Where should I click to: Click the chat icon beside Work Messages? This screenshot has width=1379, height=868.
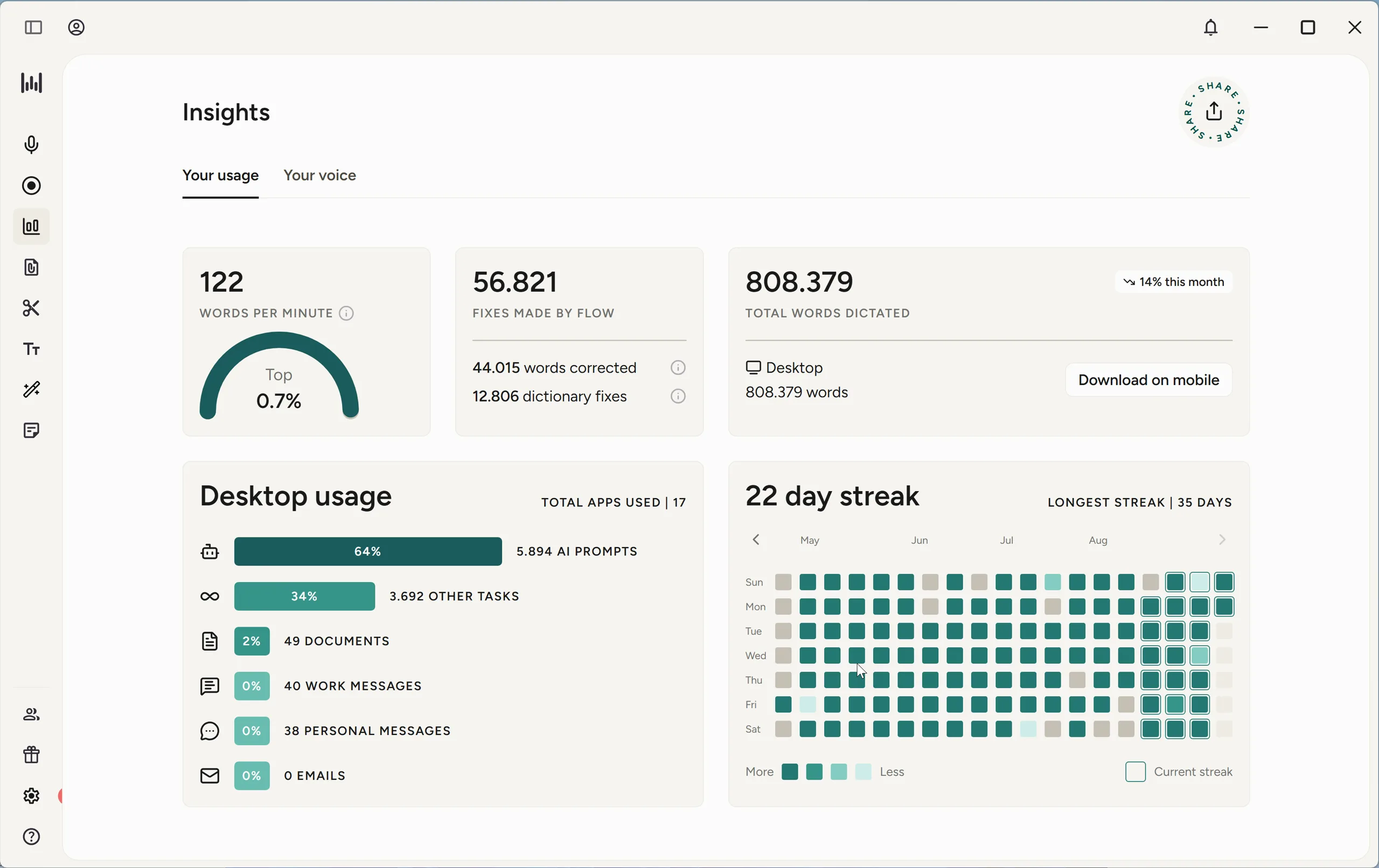coord(210,687)
